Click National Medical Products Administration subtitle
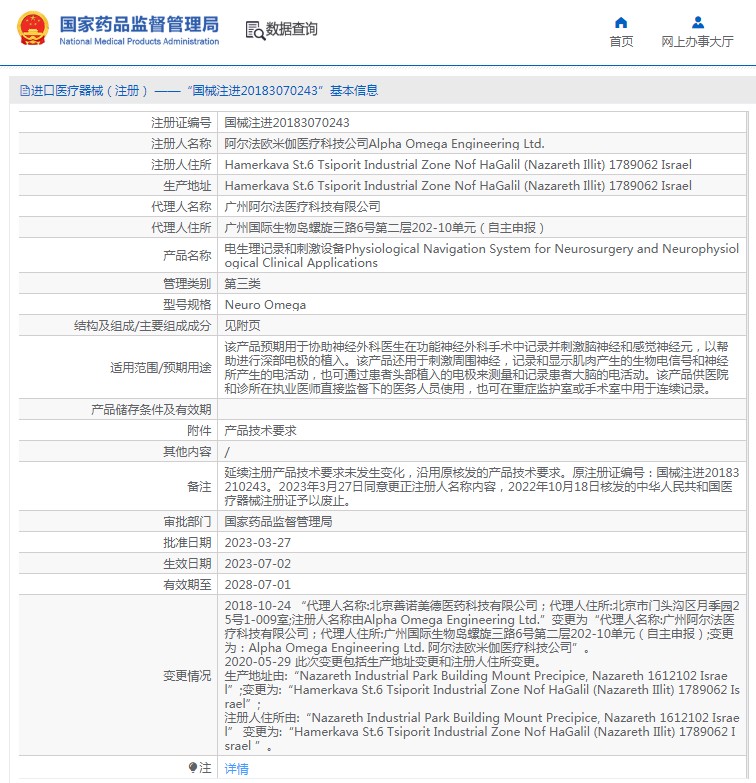The height and width of the screenshot is (783, 756). coord(139,41)
